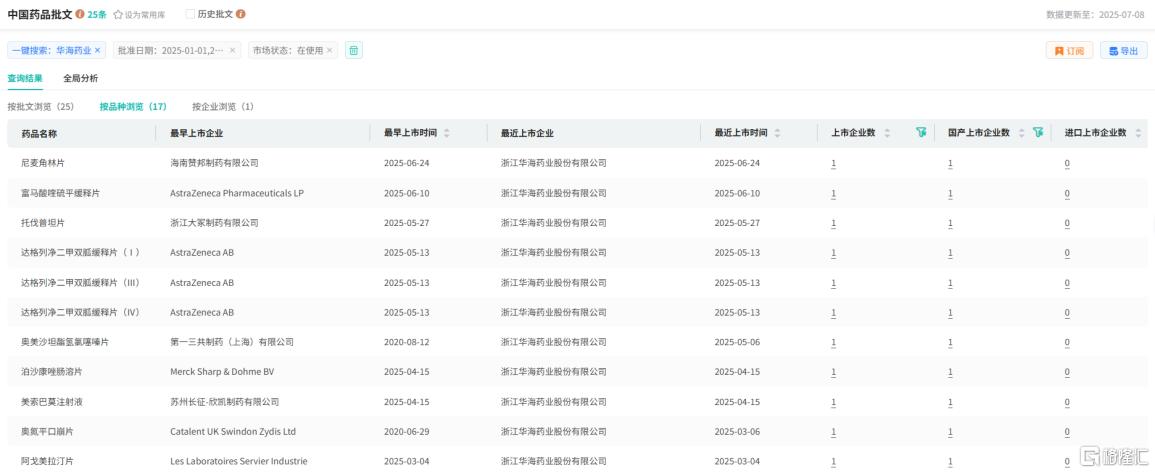Click drug name 托伐普坦片

[x=43, y=223]
